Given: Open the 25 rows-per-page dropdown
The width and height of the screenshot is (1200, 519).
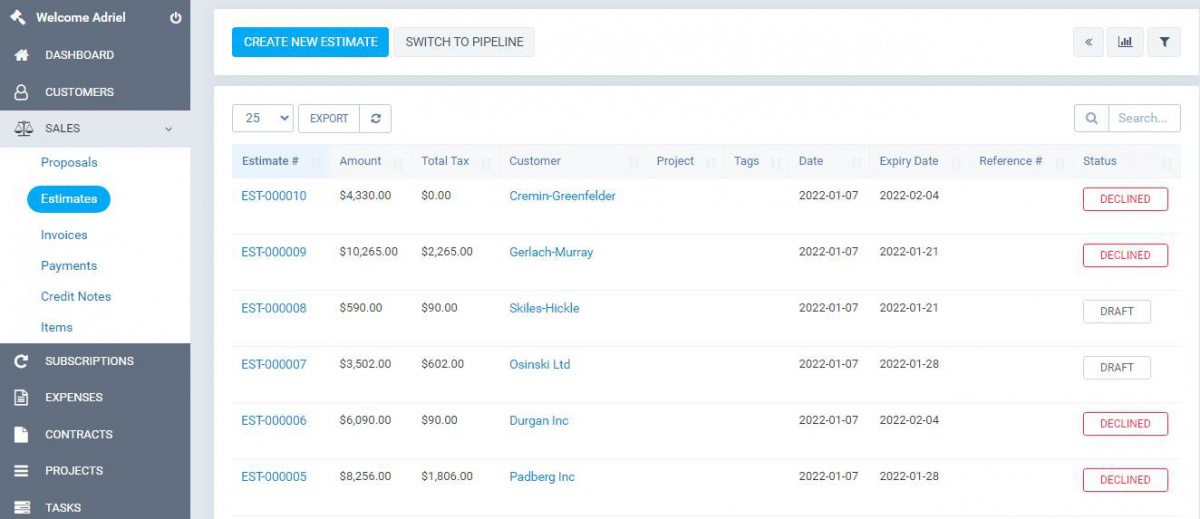Looking at the screenshot, I should [263, 118].
